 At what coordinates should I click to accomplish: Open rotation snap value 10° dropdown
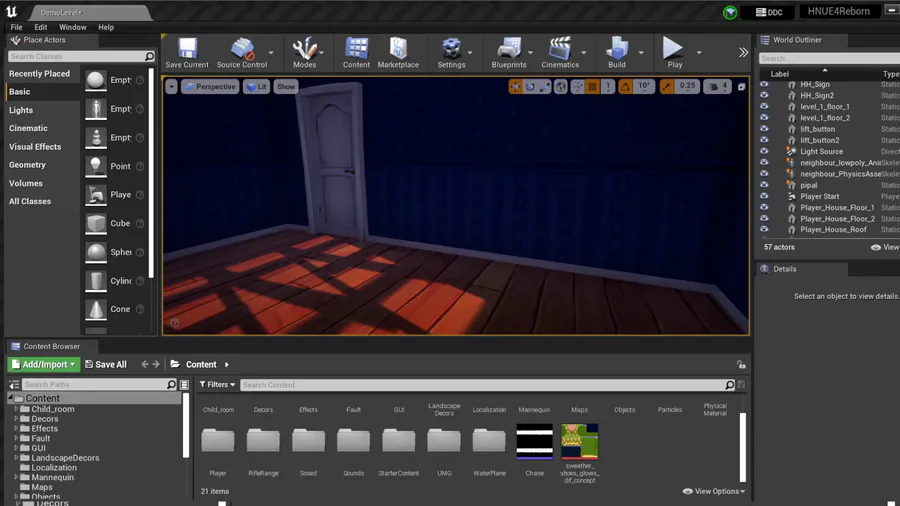[644, 87]
